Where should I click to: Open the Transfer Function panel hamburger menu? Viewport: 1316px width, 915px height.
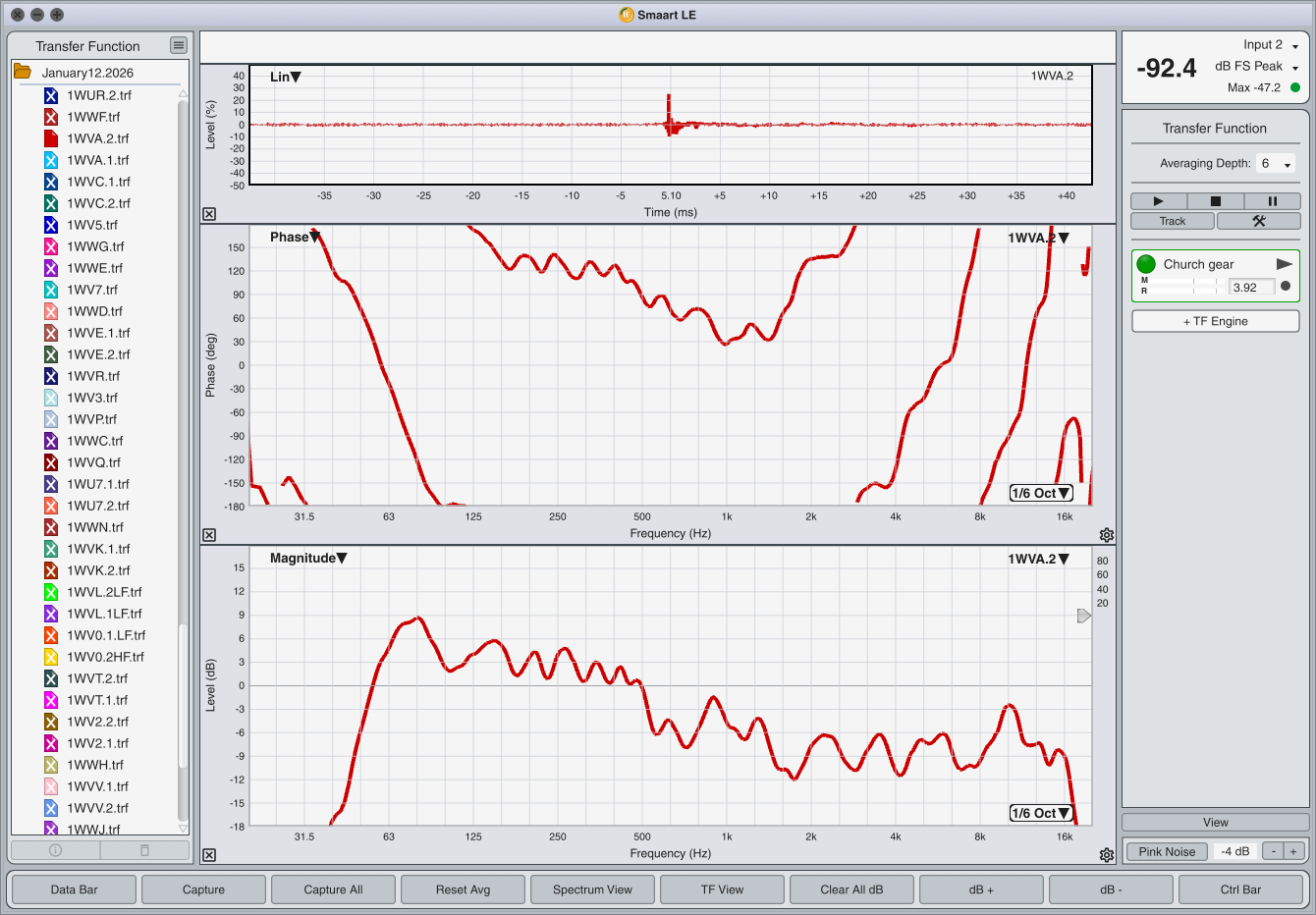click(x=178, y=45)
